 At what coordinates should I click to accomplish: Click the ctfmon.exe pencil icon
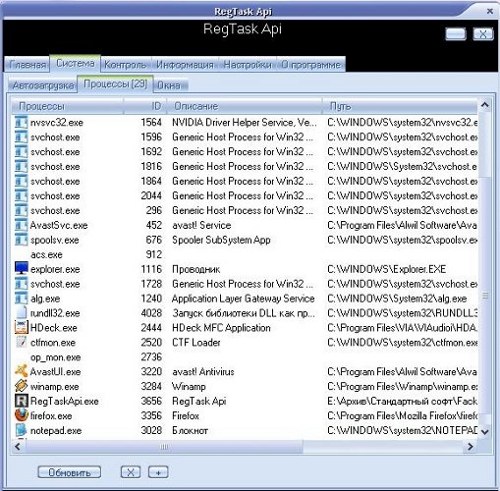(21, 342)
